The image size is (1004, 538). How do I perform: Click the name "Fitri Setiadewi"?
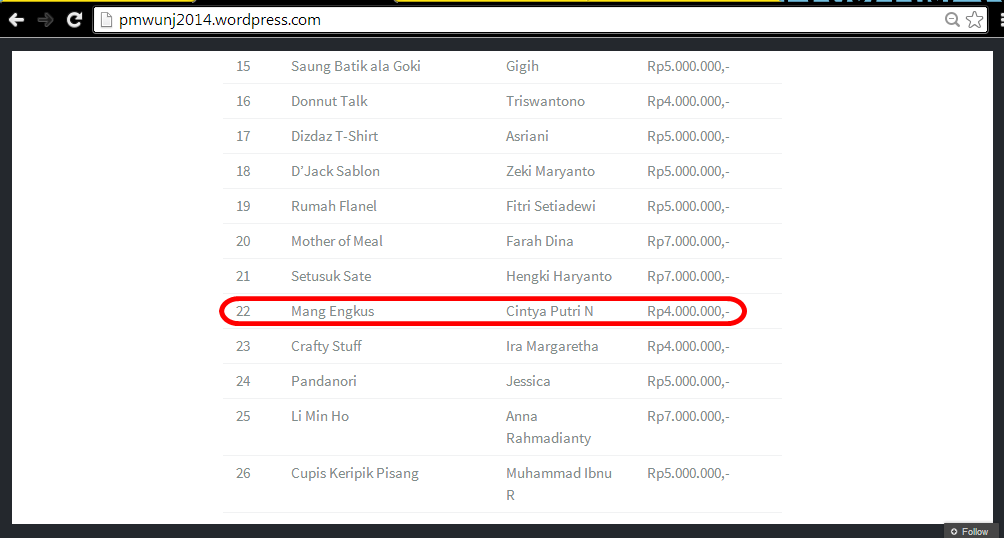(551, 206)
